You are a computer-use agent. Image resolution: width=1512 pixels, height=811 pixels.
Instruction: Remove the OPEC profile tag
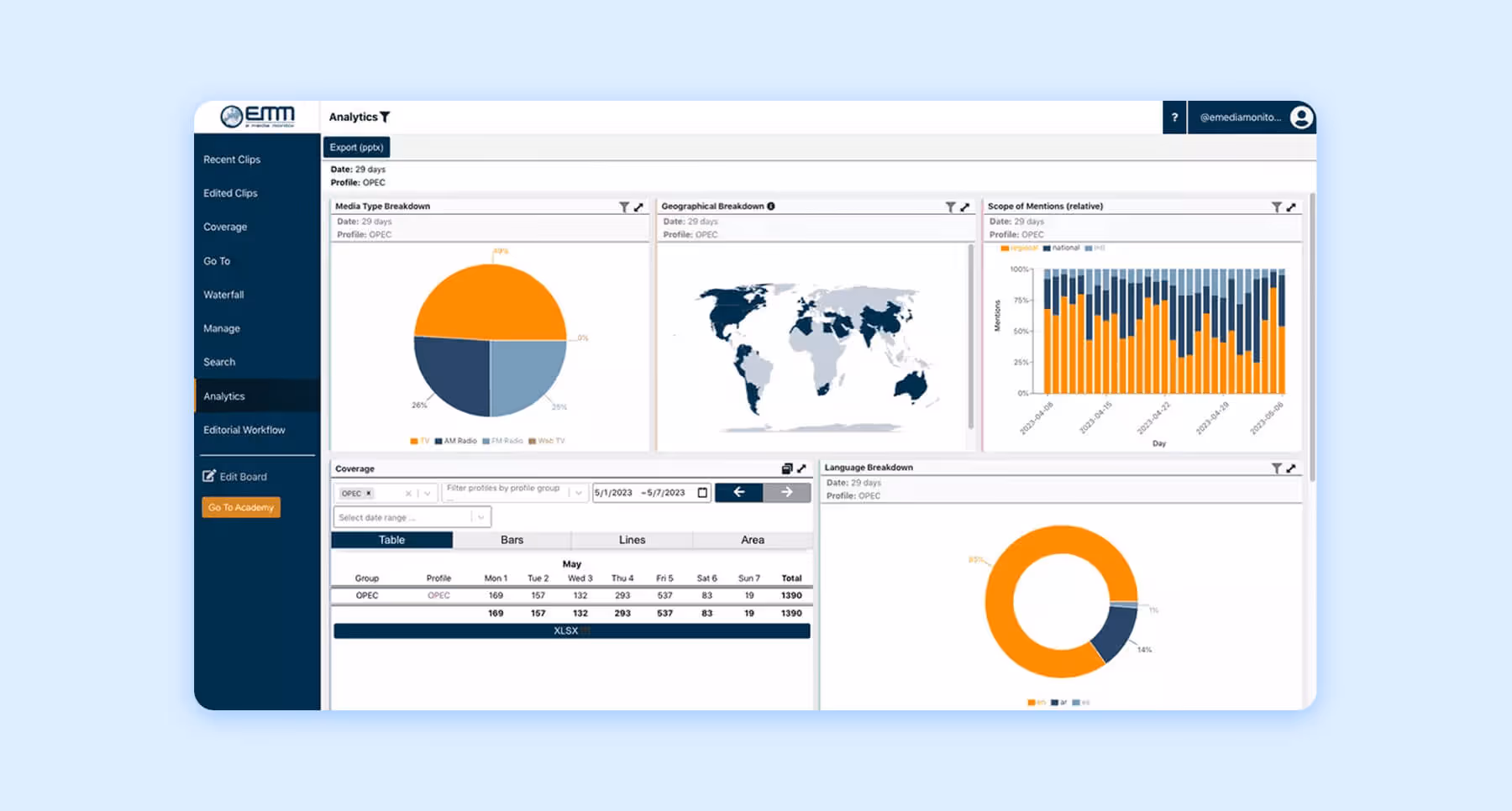pos(368,494)
